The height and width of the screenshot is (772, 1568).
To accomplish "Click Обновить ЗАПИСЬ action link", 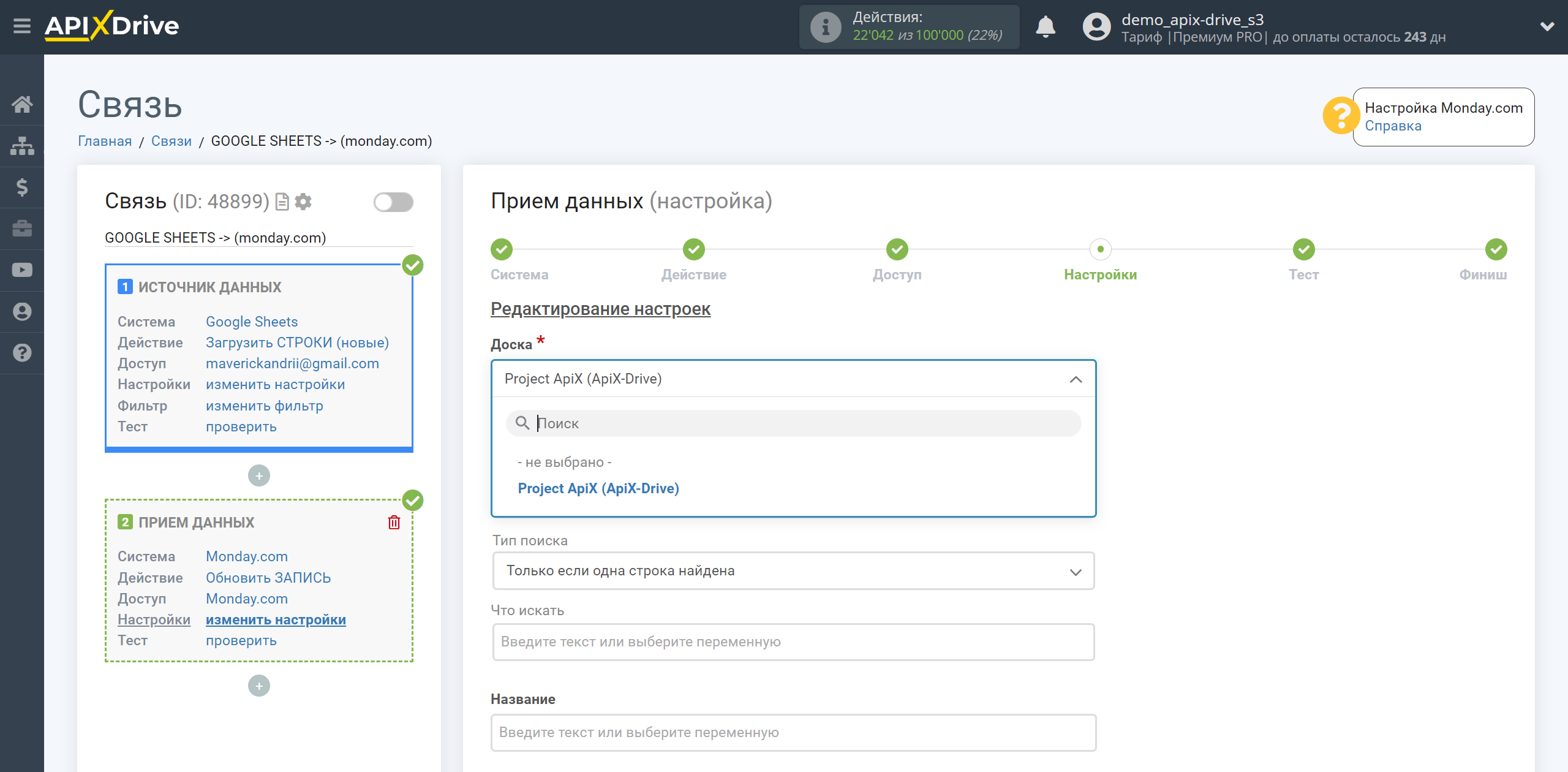I will pyautogui.click(x=268, y=578).
